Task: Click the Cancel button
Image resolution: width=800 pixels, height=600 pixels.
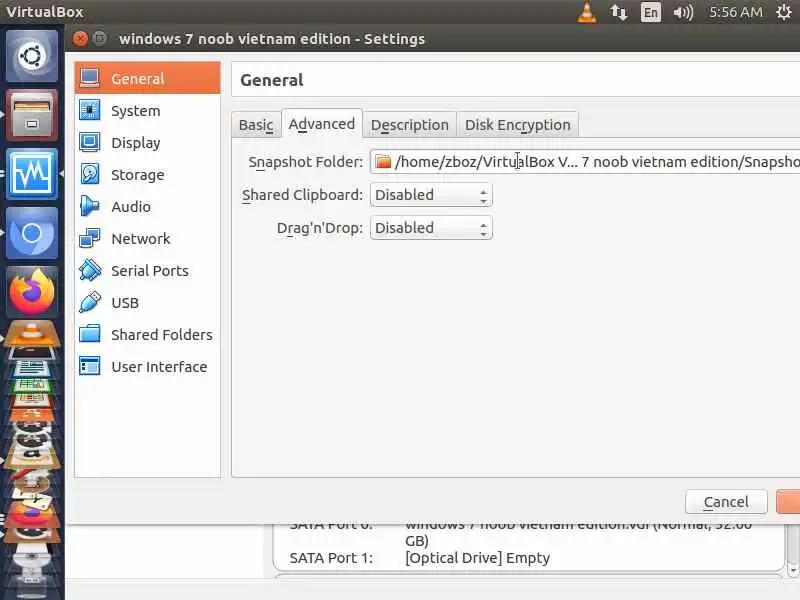Action: 726,502
